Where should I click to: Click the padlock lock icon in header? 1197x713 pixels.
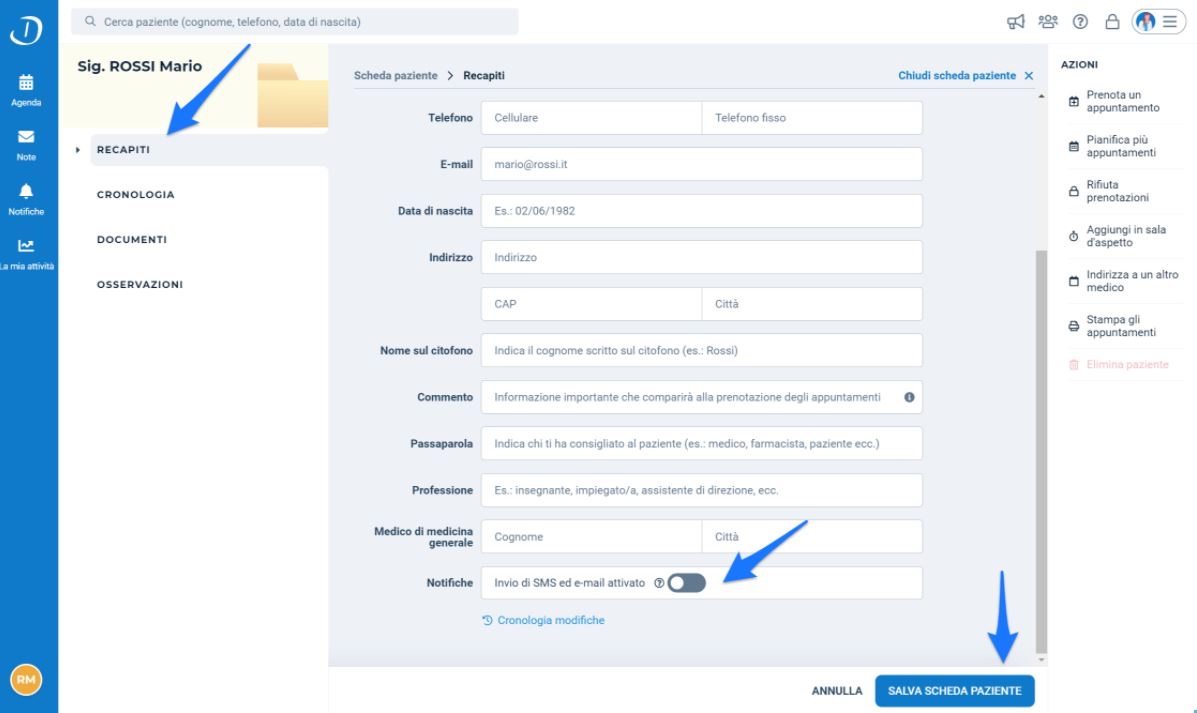(x=1112, y=21)
